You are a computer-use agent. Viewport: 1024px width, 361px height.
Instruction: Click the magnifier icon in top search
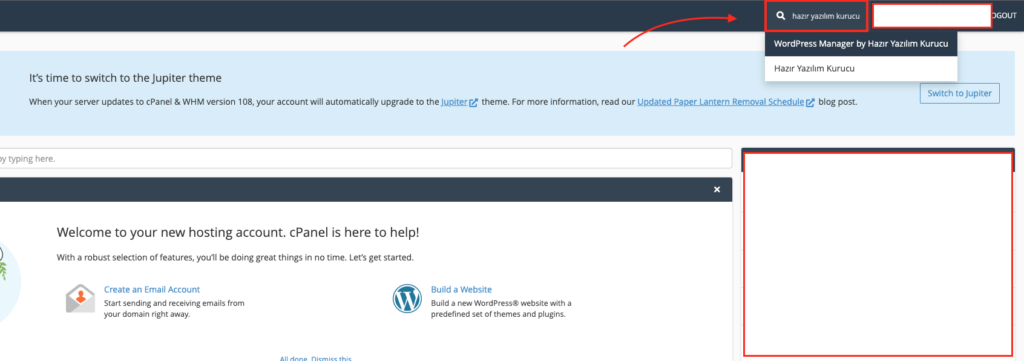click(x=780, y=16)
